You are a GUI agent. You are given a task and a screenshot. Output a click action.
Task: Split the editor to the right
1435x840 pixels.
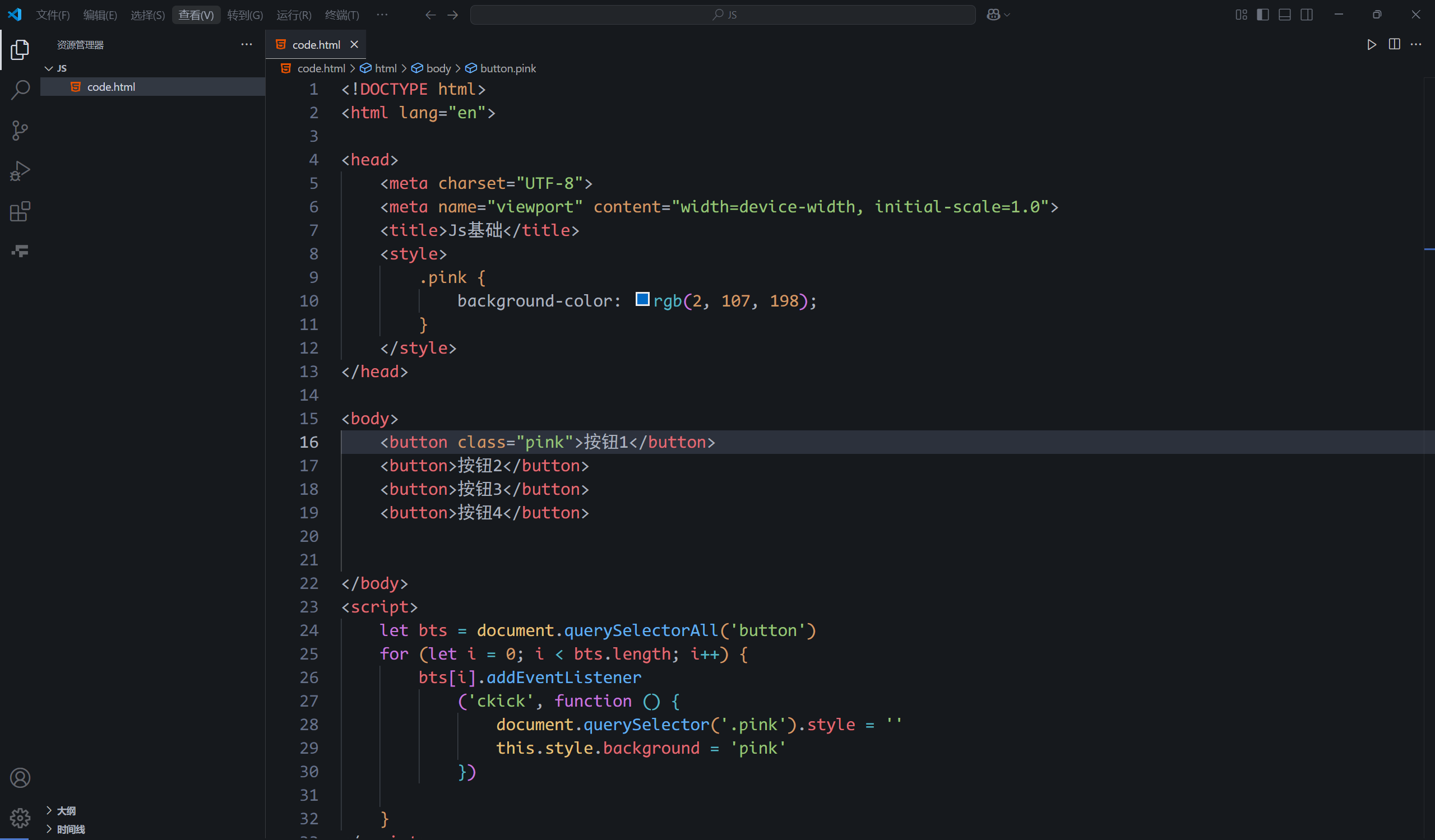(x=1394, y=44)
